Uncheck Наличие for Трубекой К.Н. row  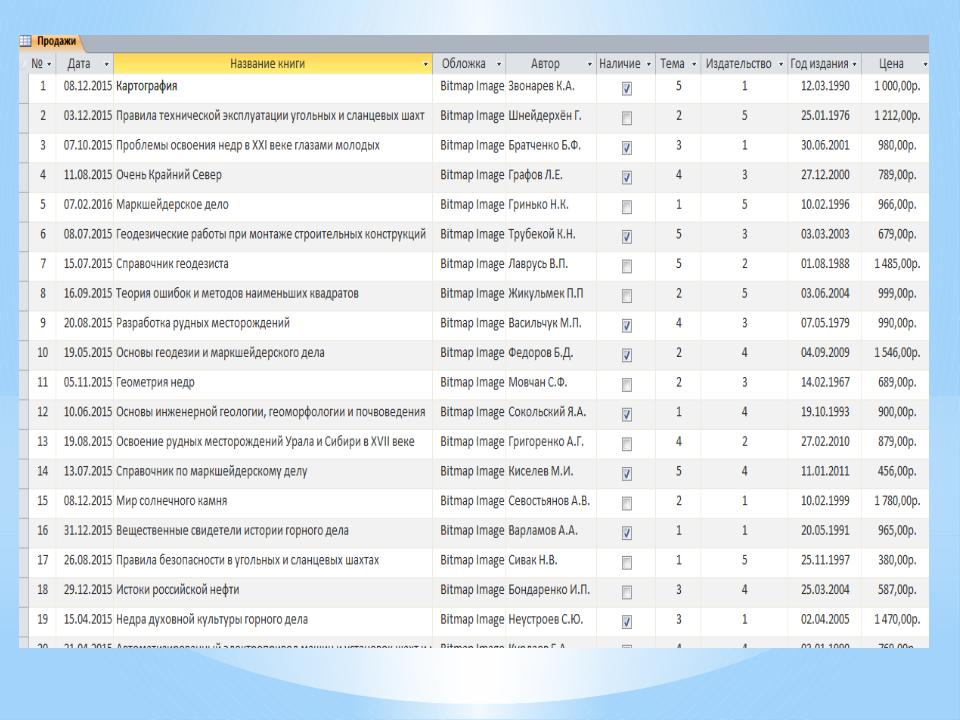click(626, 236)
